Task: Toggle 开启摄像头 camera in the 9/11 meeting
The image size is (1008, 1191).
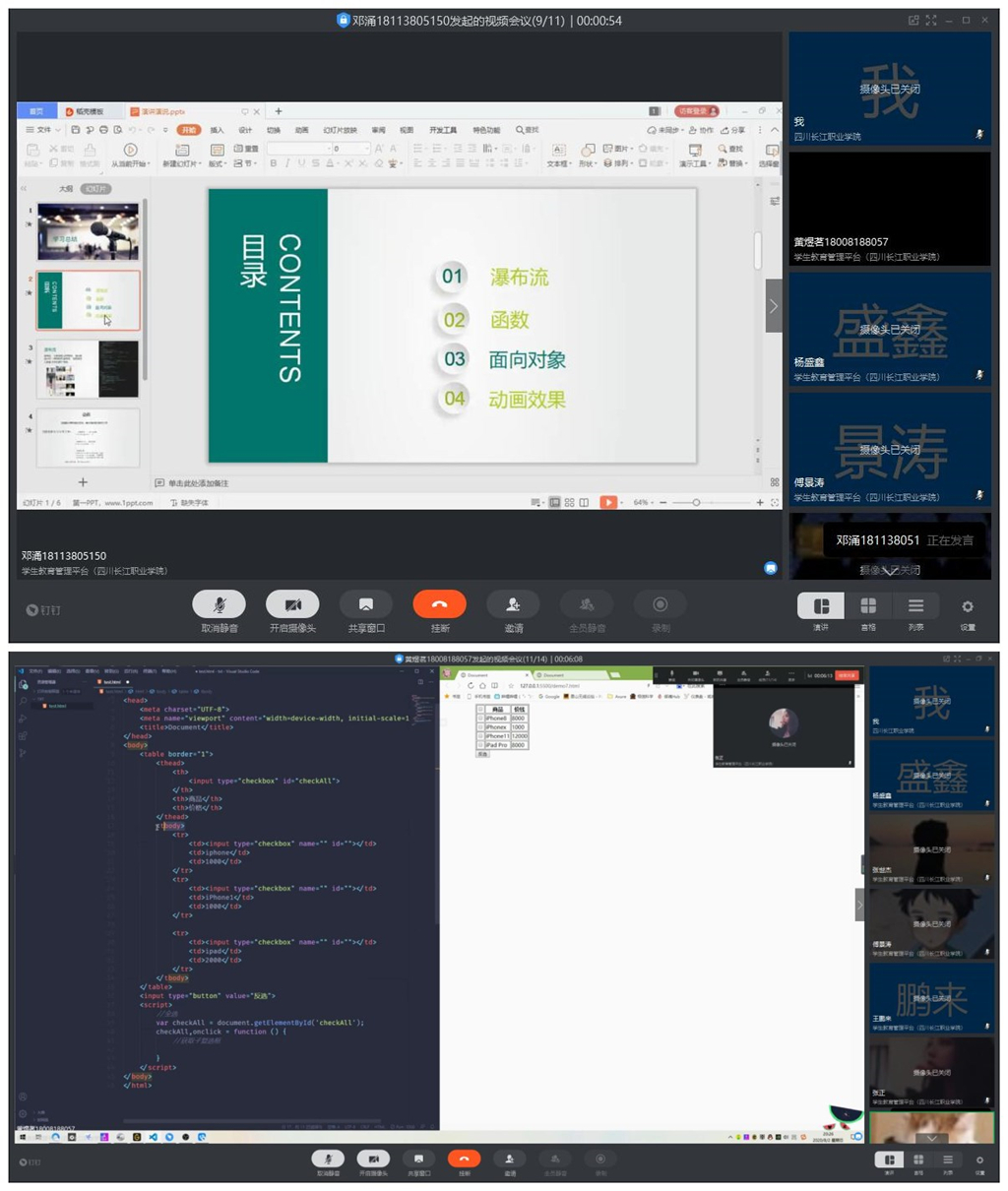Action: [x=292, y=604]
